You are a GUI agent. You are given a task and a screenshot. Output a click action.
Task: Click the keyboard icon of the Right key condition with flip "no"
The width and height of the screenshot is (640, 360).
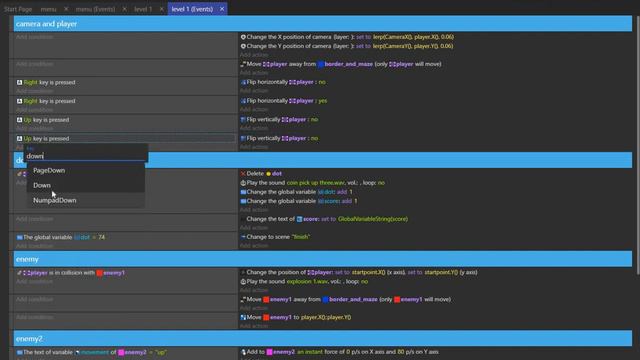pyautogui.click(x=19, y=82)
